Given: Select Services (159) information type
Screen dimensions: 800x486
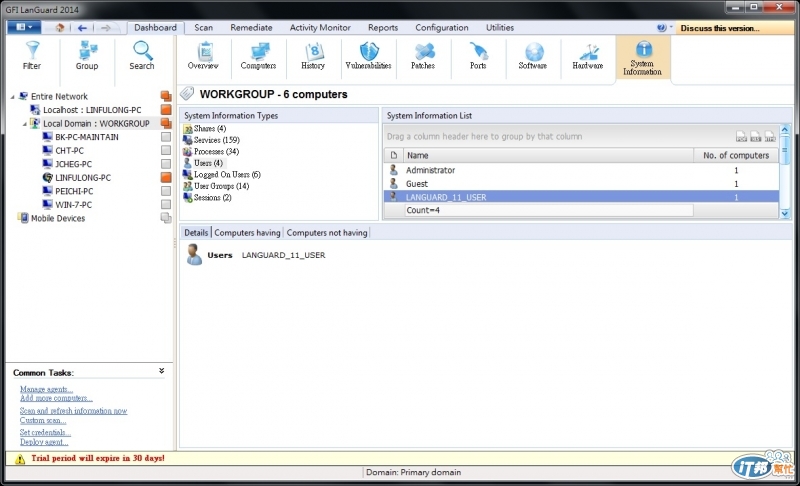Looking at the screenshot, I should (216, 140).
